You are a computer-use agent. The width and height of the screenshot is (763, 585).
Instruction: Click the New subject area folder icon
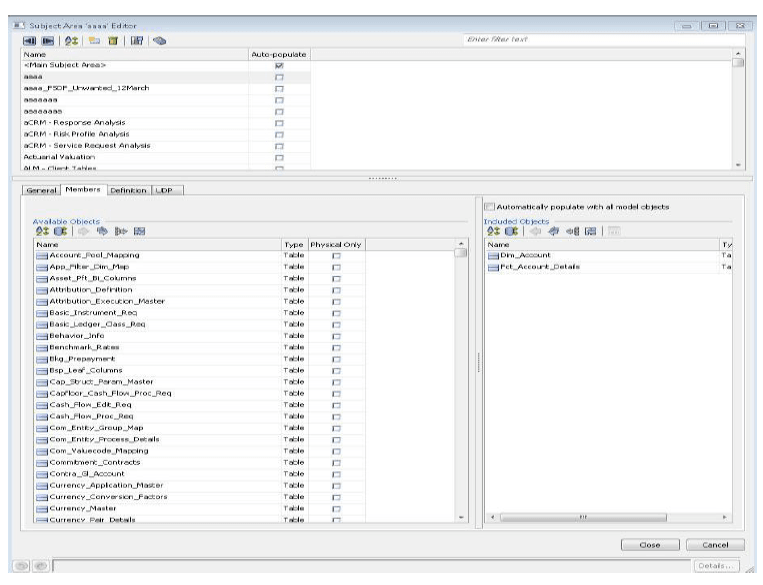(x=94, y=41)
